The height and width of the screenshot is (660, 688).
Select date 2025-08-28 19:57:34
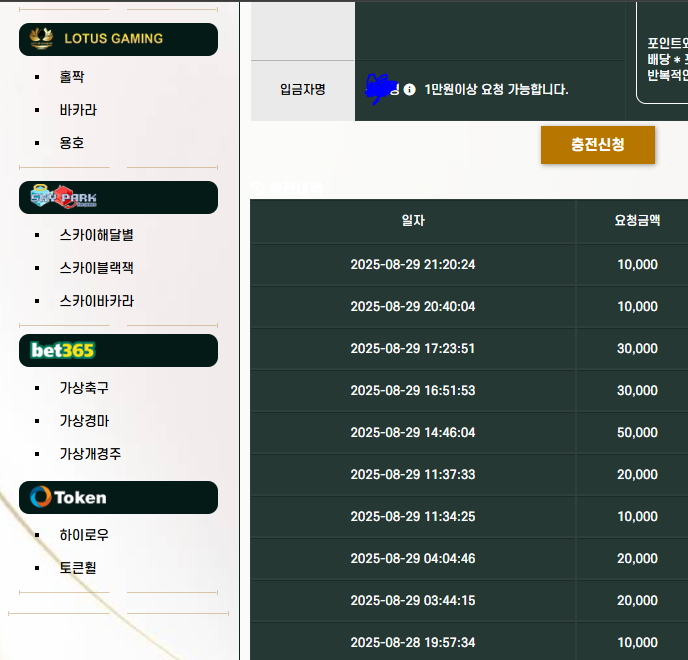pyautogui.click(x=413, y=642)
